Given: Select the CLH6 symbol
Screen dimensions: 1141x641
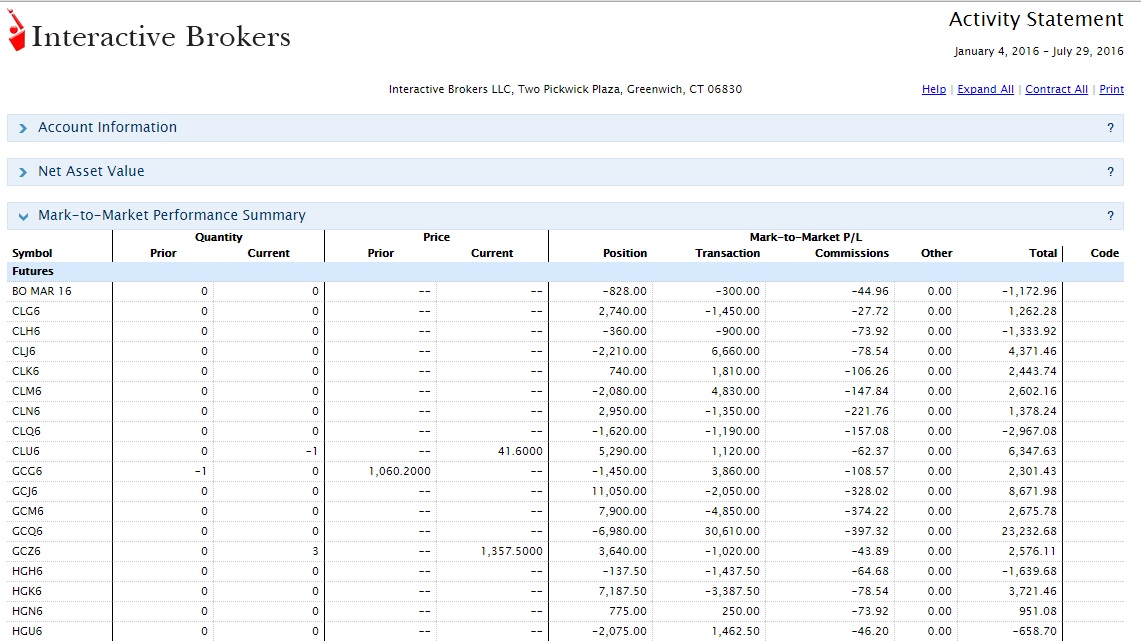Looking at the screenshot, I should (26, 331).
